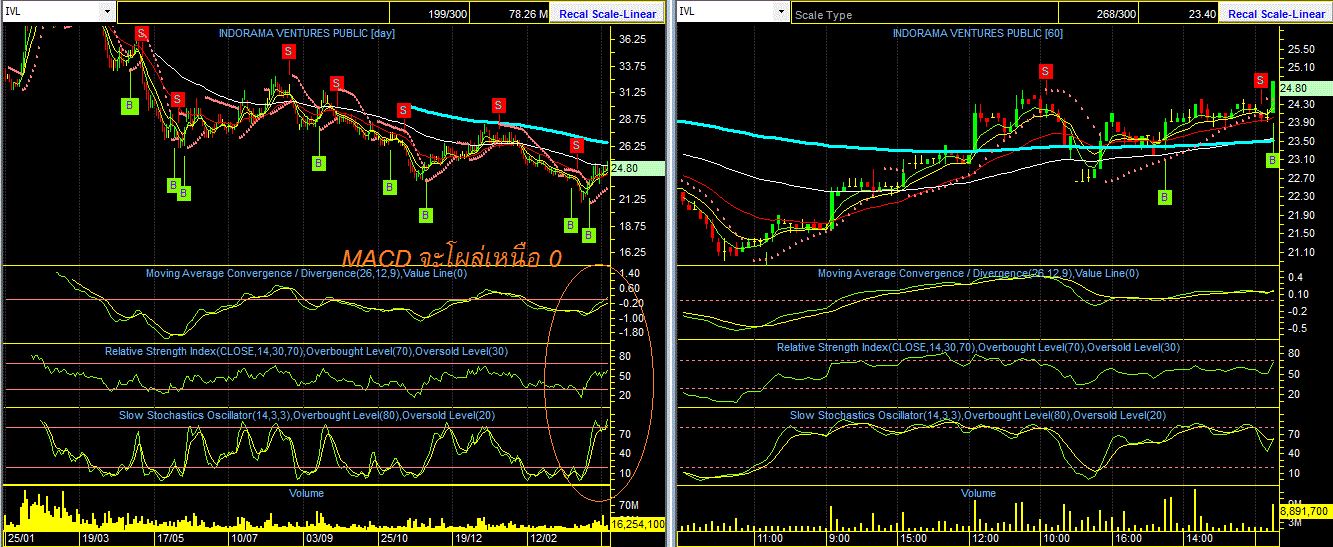
Task: Click the Volume label in day chart
Action: 305,493
